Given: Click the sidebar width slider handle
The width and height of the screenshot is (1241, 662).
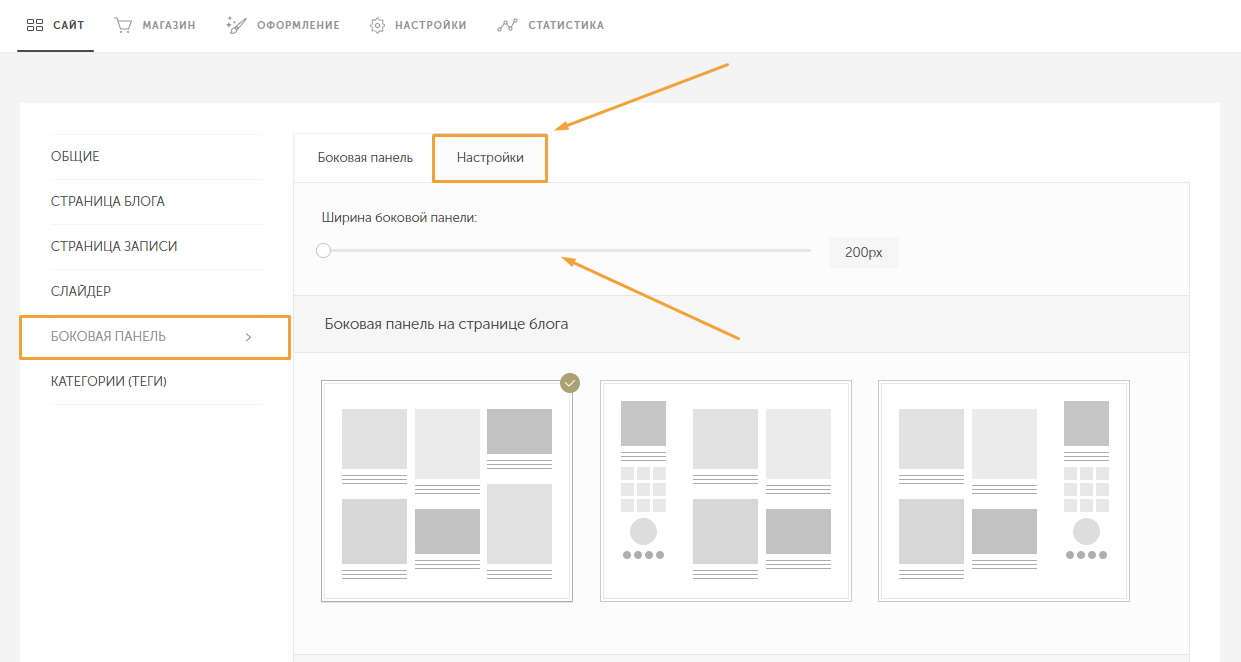Looking at the screenshot, I should pyautogui.click(x=323, y=251).
